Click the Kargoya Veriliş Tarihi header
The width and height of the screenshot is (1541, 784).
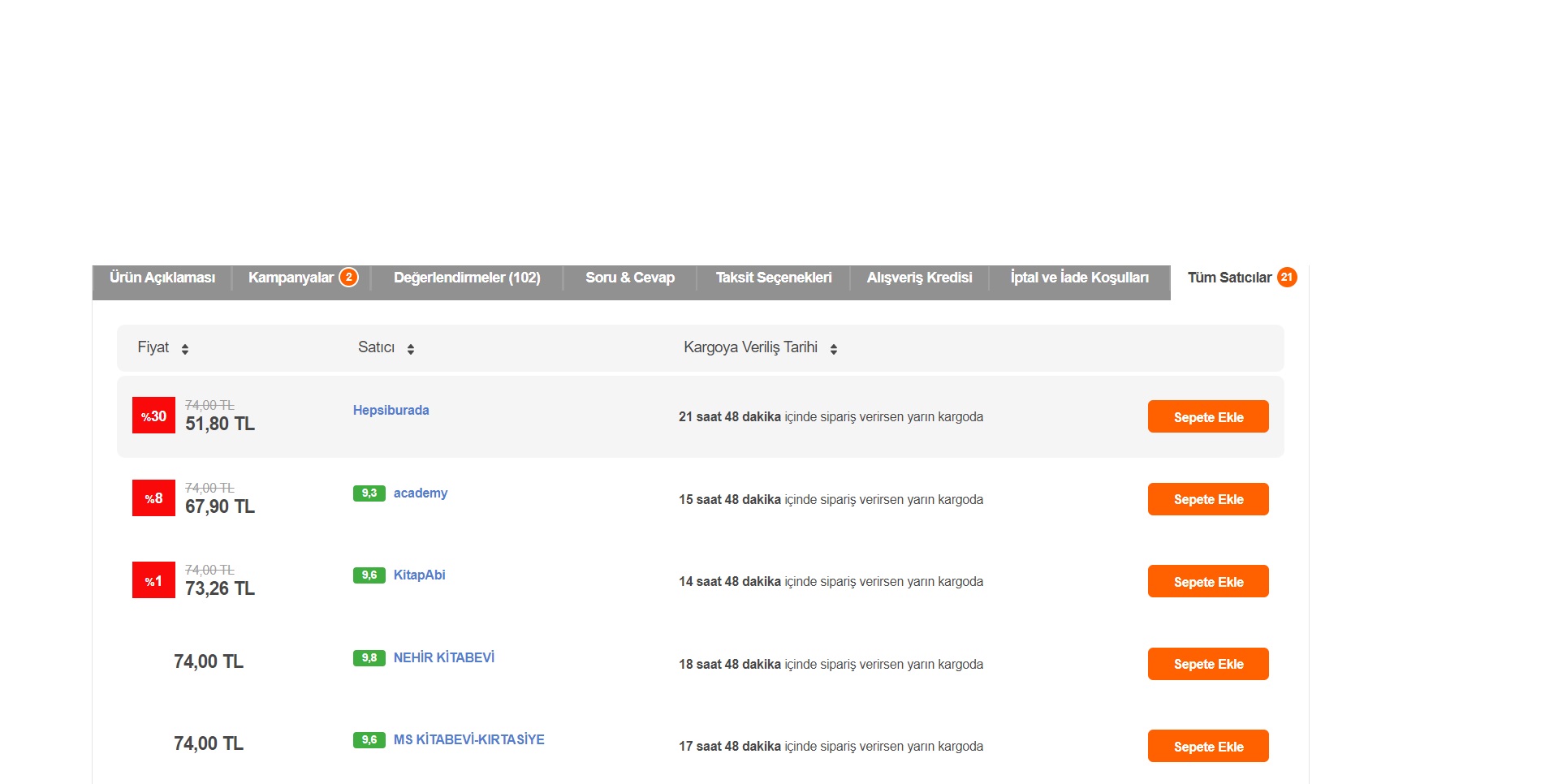(751, 347)
